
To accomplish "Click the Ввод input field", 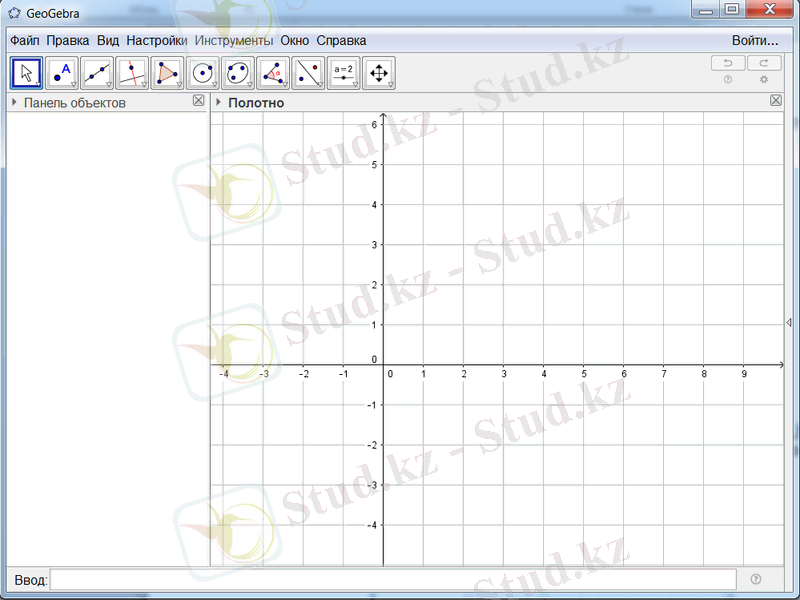I will click(x=392, y=579).
